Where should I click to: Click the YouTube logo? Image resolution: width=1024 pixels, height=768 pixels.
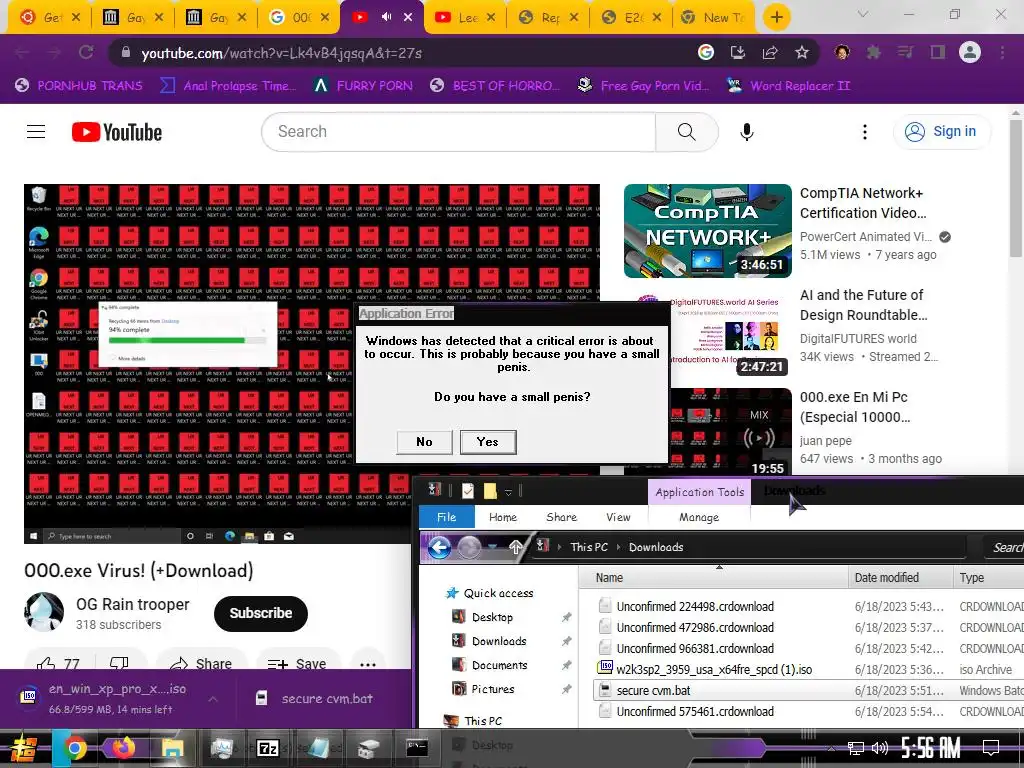point(117,132)
